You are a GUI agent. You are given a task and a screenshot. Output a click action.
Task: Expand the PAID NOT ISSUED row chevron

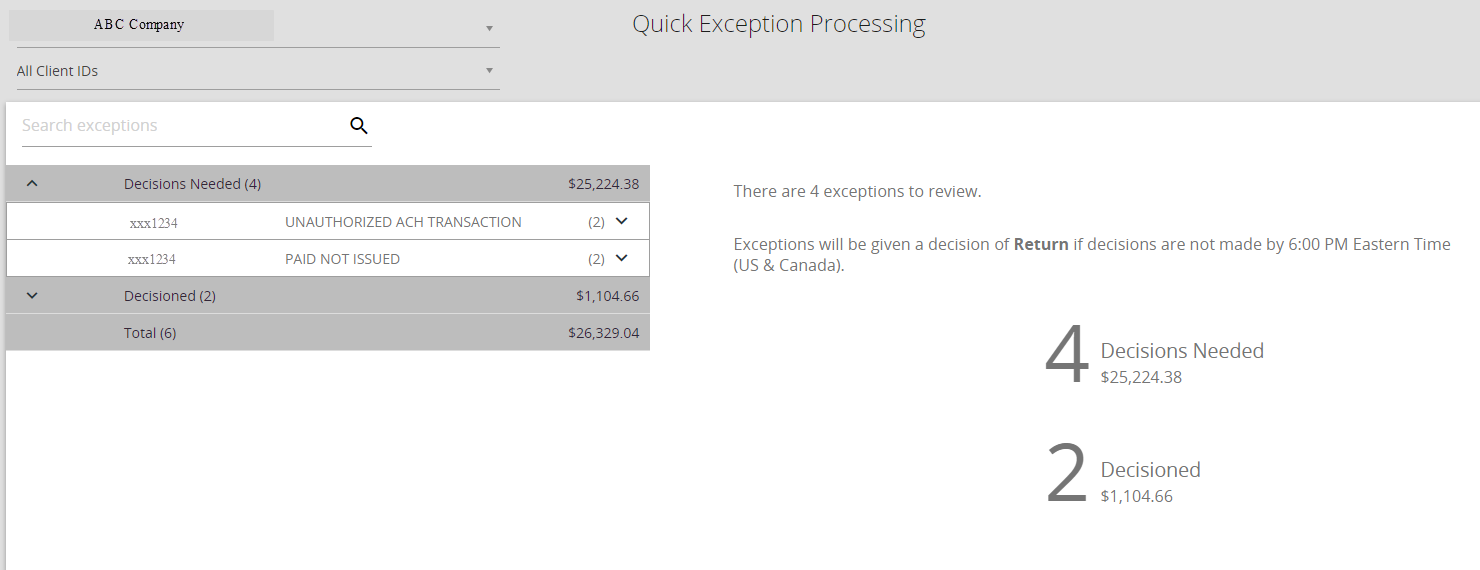click(621, 258)
